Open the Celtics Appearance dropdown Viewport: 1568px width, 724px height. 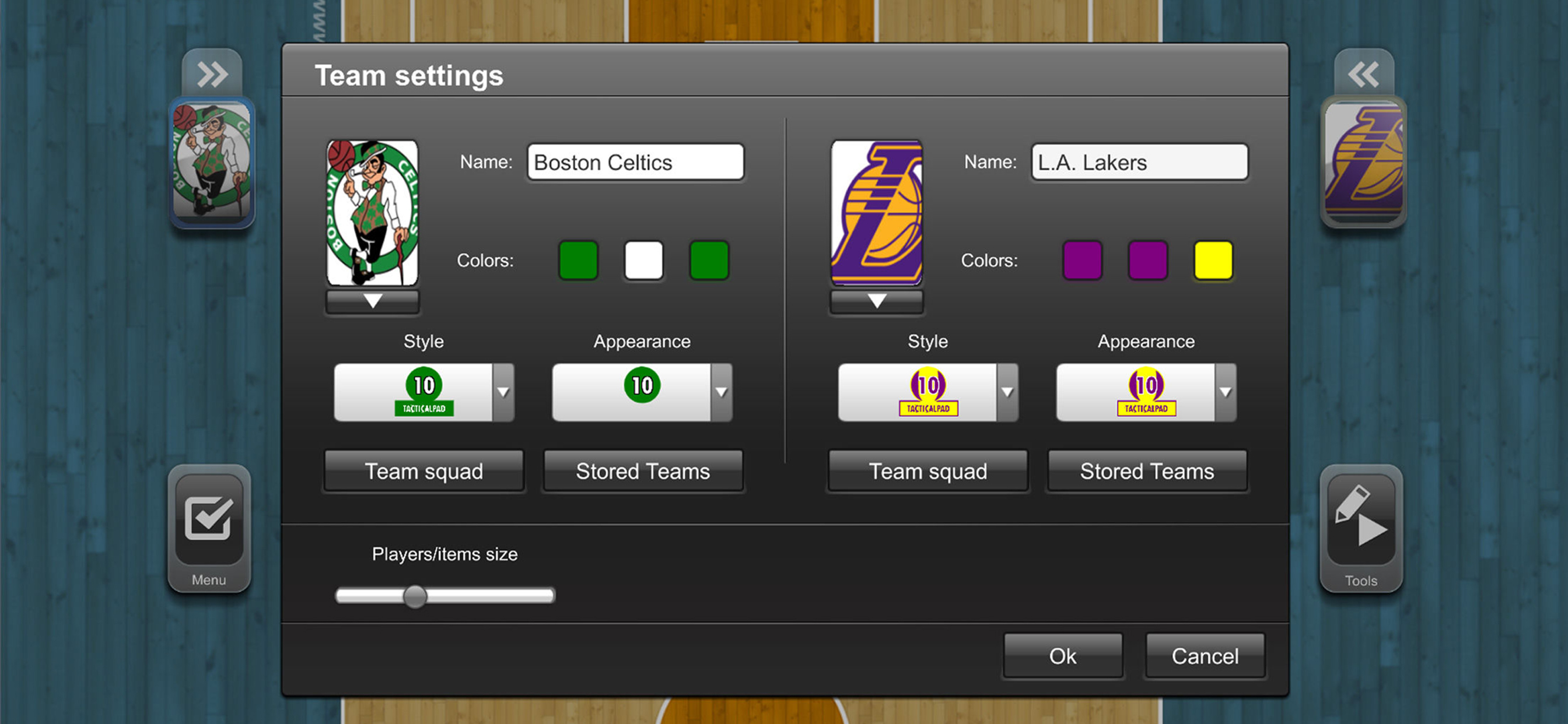click(x=642, y=392)
